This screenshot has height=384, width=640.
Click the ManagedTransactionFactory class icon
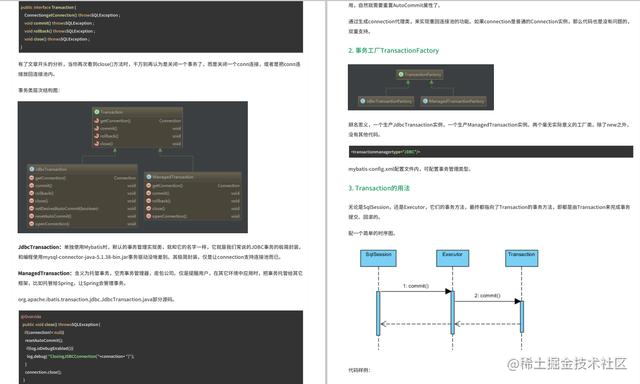coord(425,101)
